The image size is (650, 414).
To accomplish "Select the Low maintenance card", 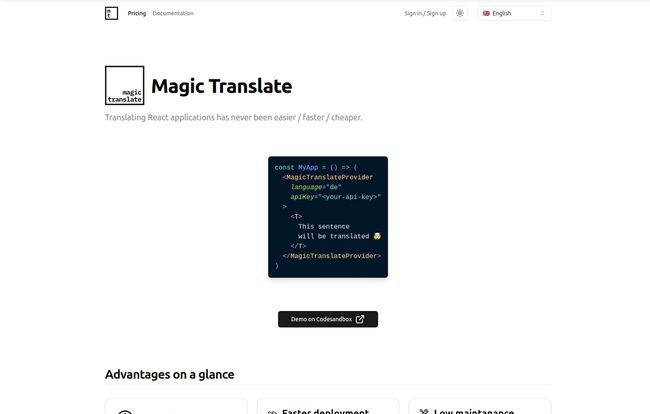I will click(480, 407).
